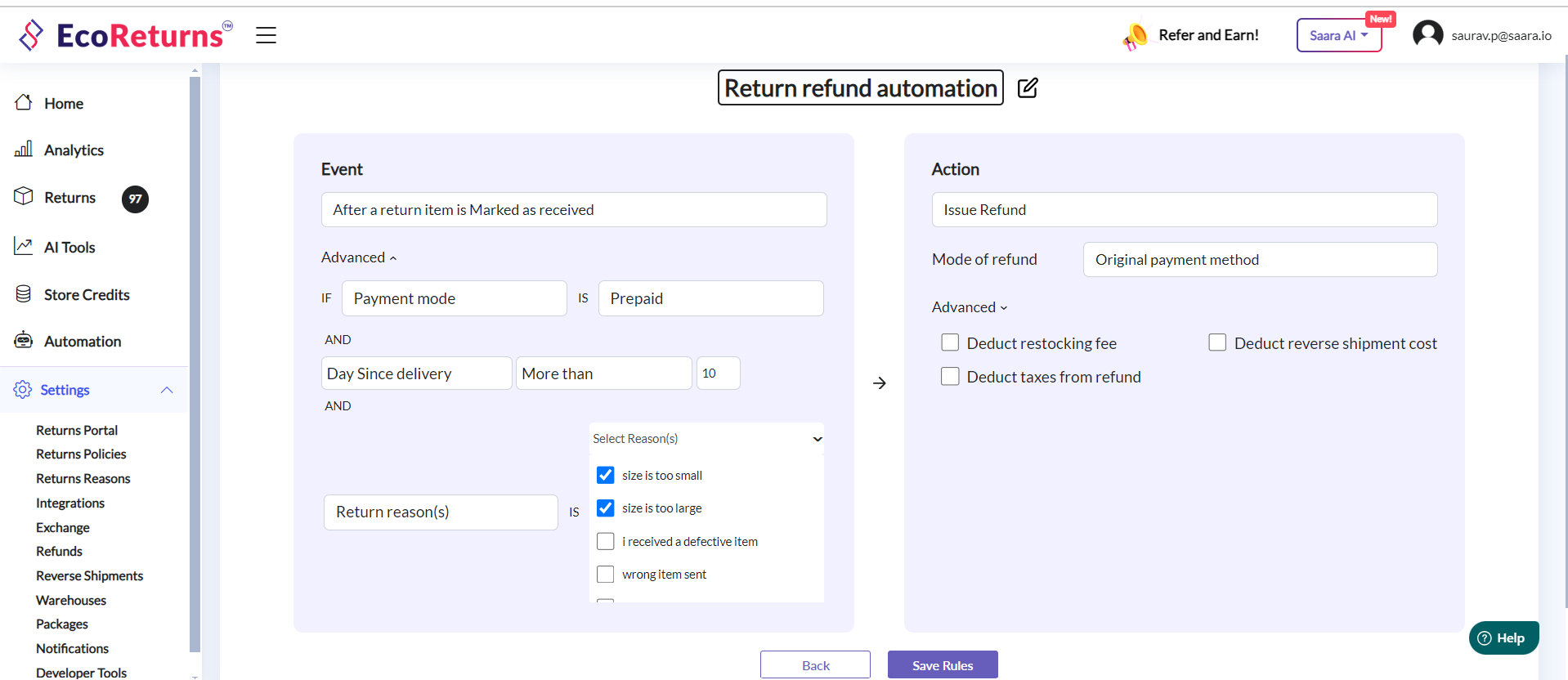Open the Saara AI dropdown
Screen dimensions: 1568x680
[x=1338, y=36]
